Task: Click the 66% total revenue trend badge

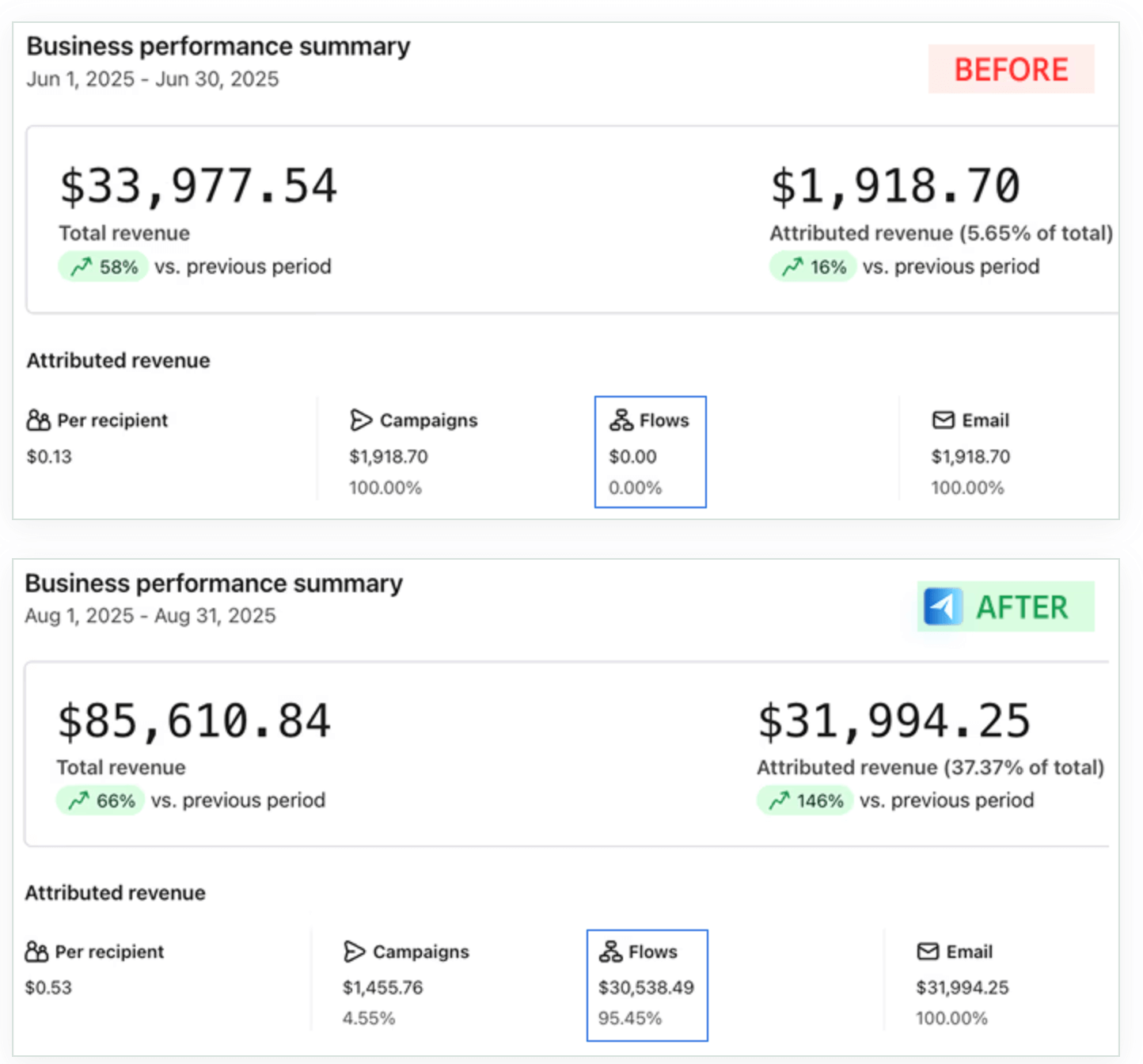Action: click(101, 800)
